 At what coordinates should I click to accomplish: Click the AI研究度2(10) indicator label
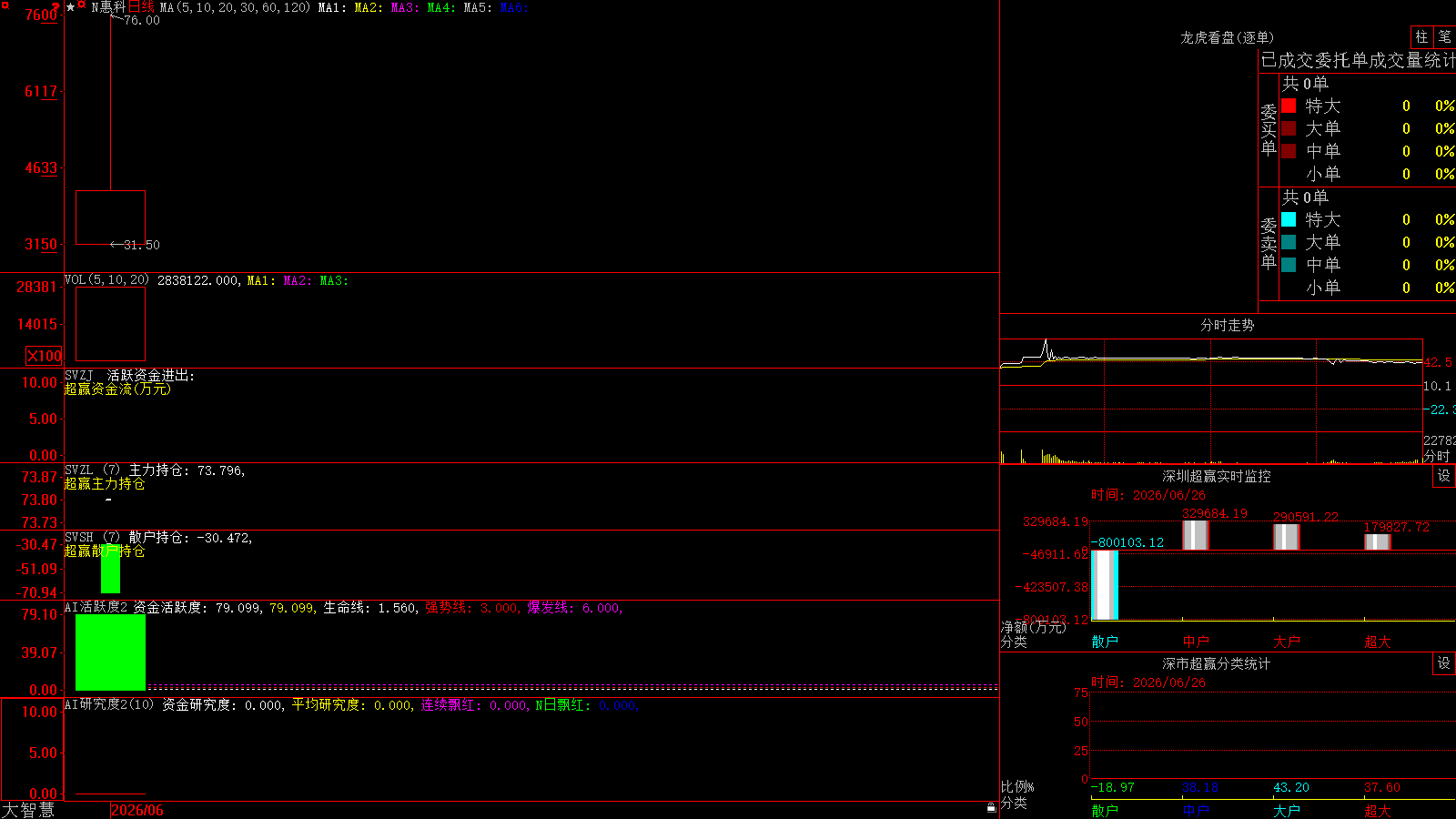(109, 704)
